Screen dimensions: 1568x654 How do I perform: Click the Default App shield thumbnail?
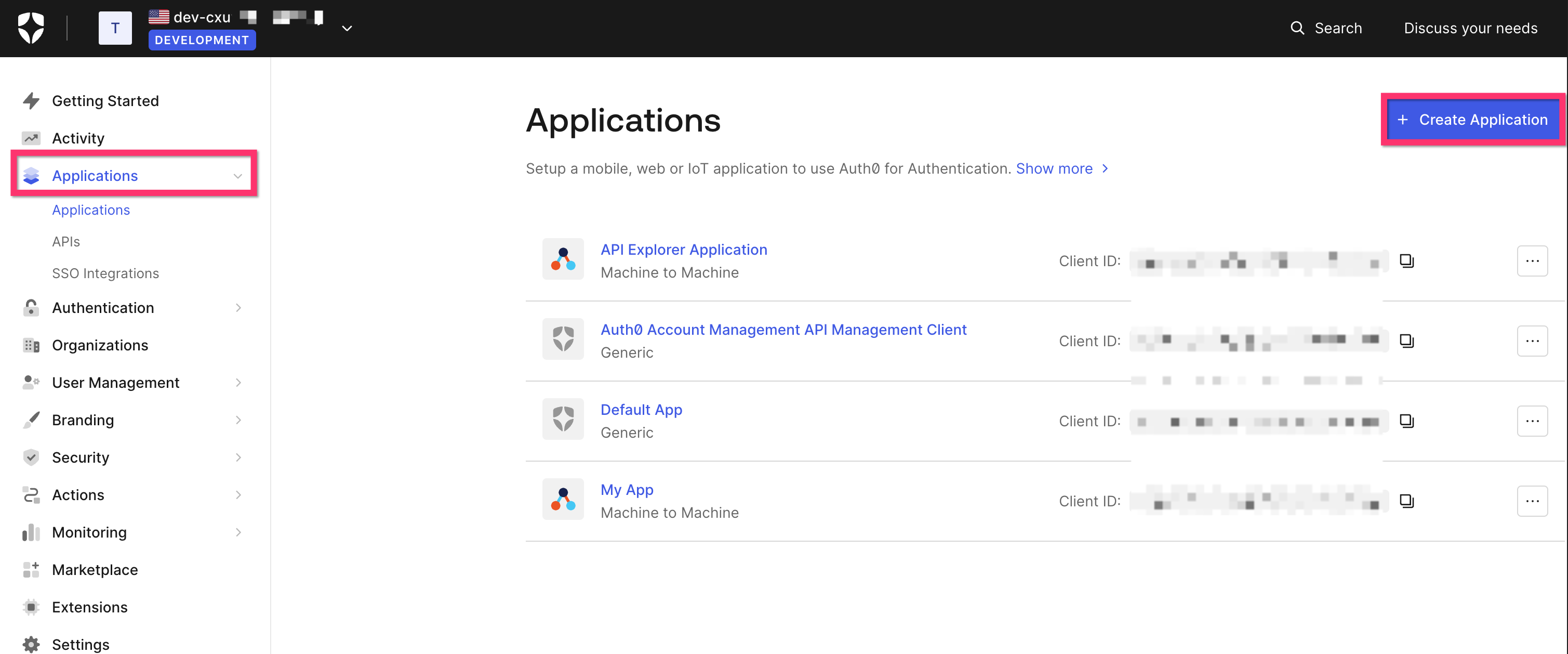pyautogui.click(x=563, y=419)
